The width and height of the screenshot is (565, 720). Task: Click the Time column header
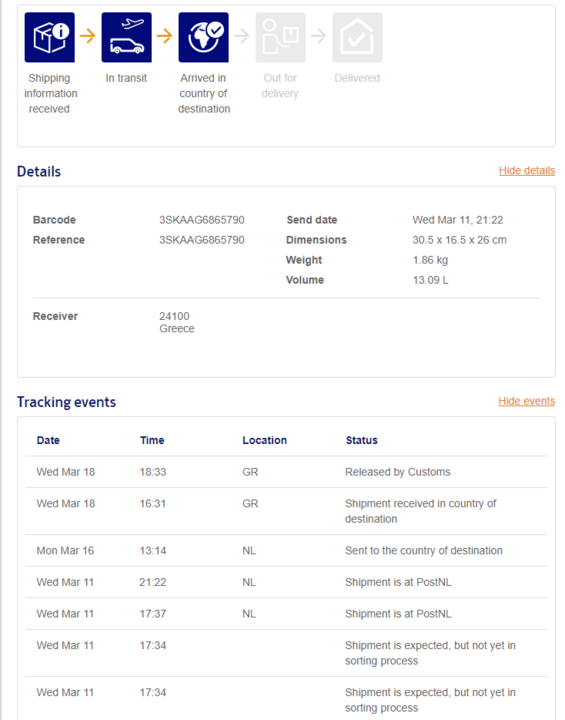click(152, 440)
